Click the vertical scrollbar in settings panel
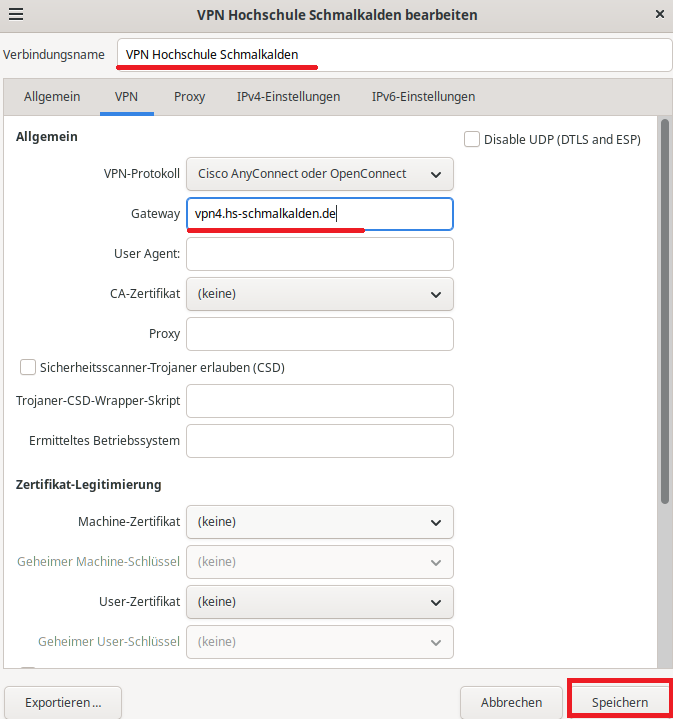The width and height of the screenshot is (673, 719). pos(664,320)
